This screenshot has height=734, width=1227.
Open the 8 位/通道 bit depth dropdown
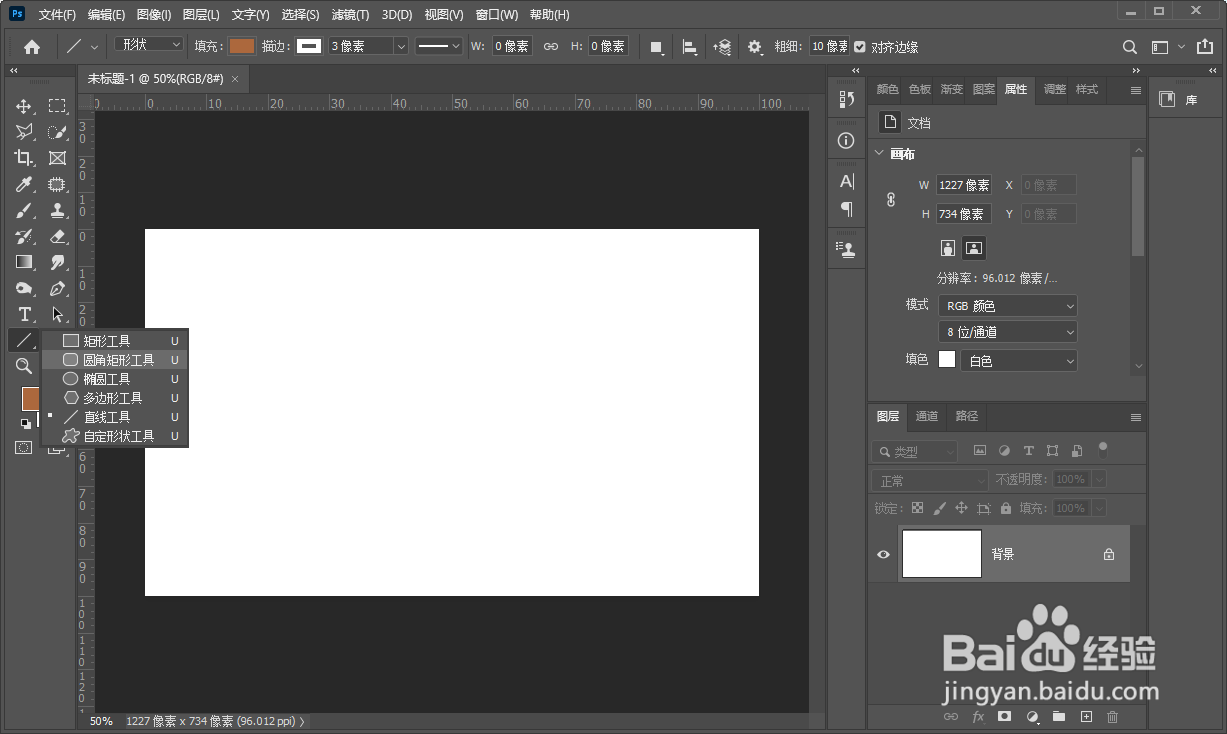point(1007,332)
